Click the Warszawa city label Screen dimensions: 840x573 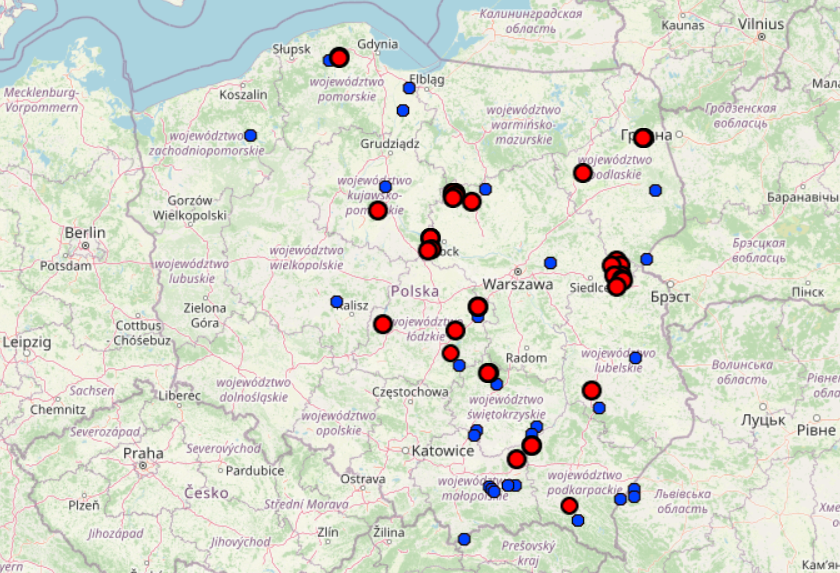click(x=517, y=284)
